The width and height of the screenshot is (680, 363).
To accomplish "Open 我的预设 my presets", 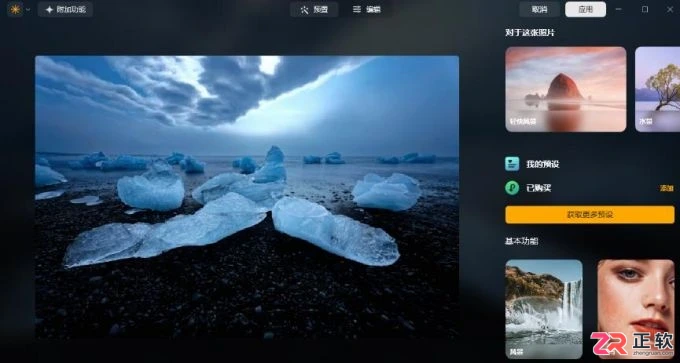I will pyautogui.click(x=543, y=164).
